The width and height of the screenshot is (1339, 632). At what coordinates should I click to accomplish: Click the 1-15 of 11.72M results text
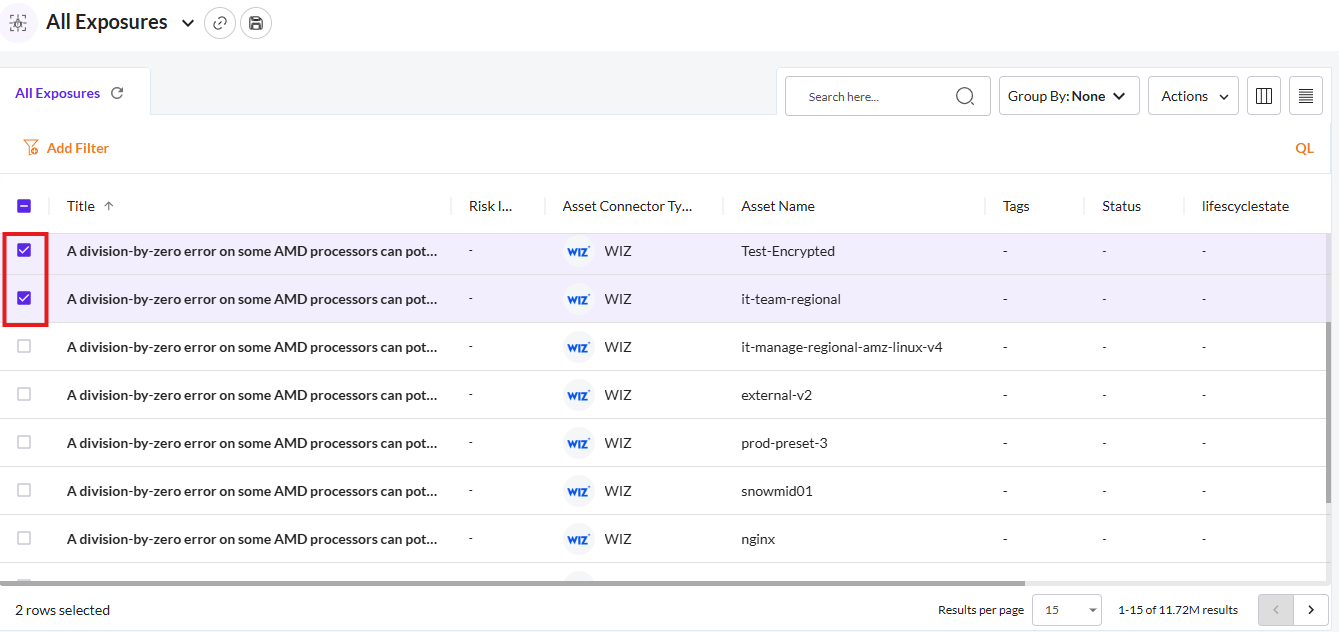point(1178,610)
